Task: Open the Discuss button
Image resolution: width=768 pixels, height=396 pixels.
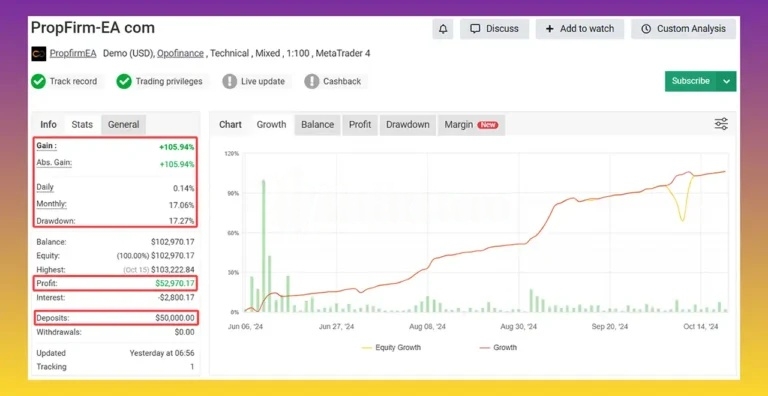Action: click(494, 29)
